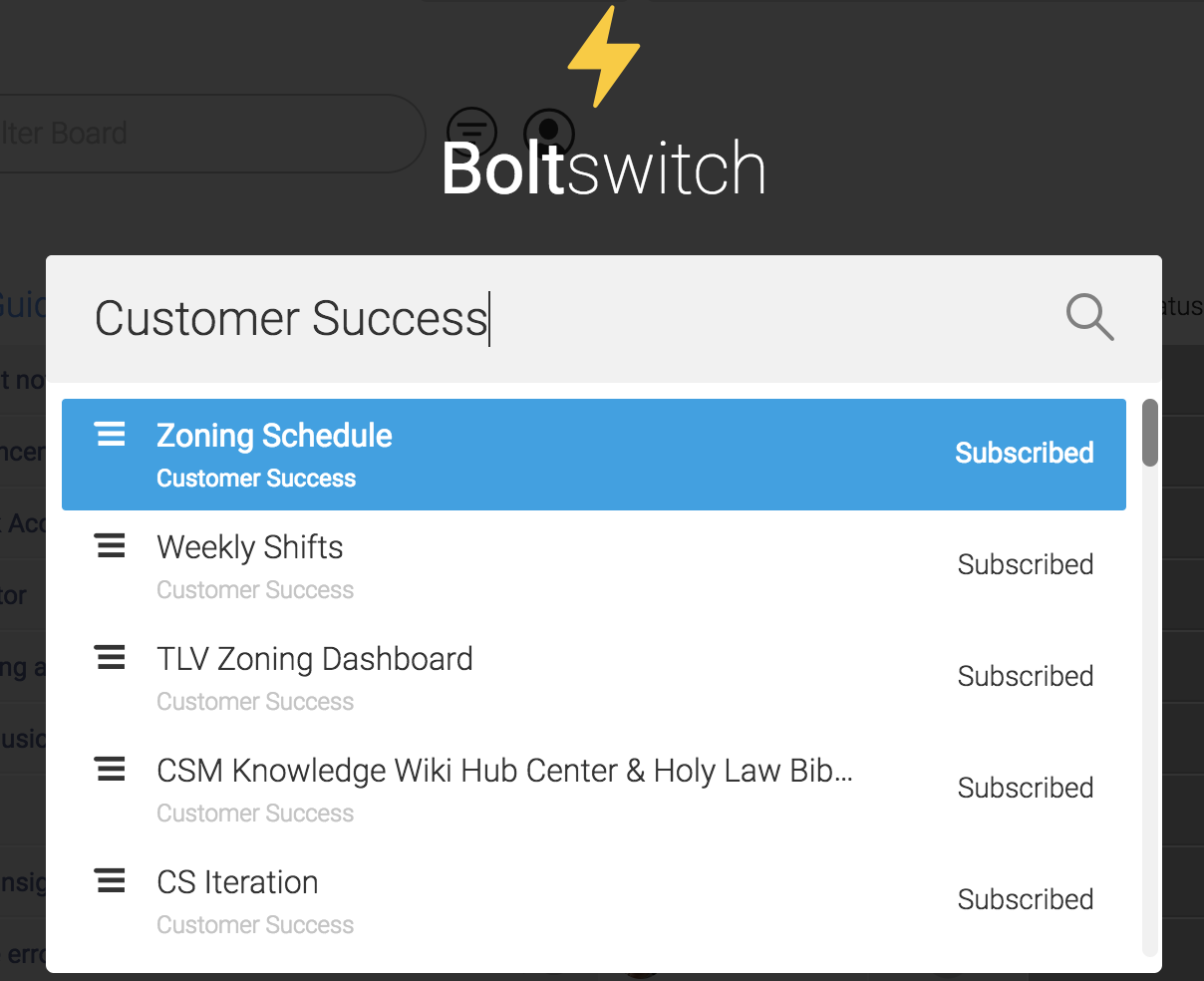Select the Weekly Shifts board result

[594, 566]
